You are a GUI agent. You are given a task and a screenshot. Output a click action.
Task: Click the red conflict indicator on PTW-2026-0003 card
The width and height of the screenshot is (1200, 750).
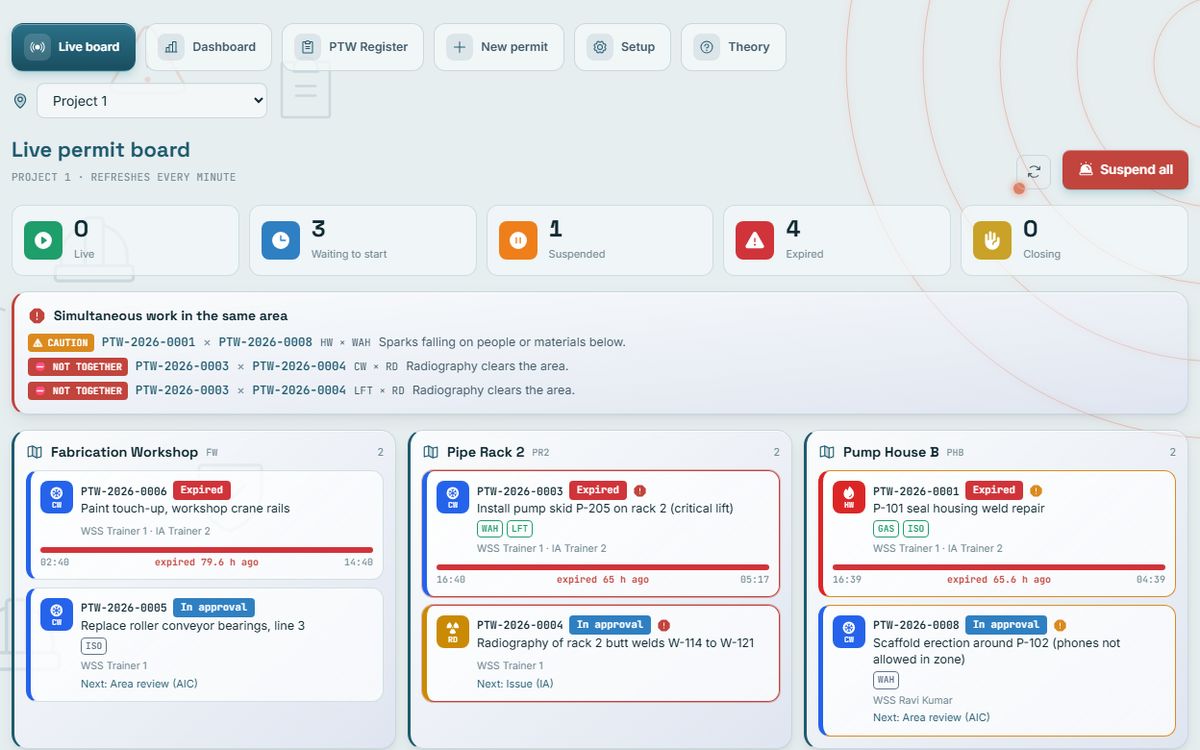click(640, 491)
